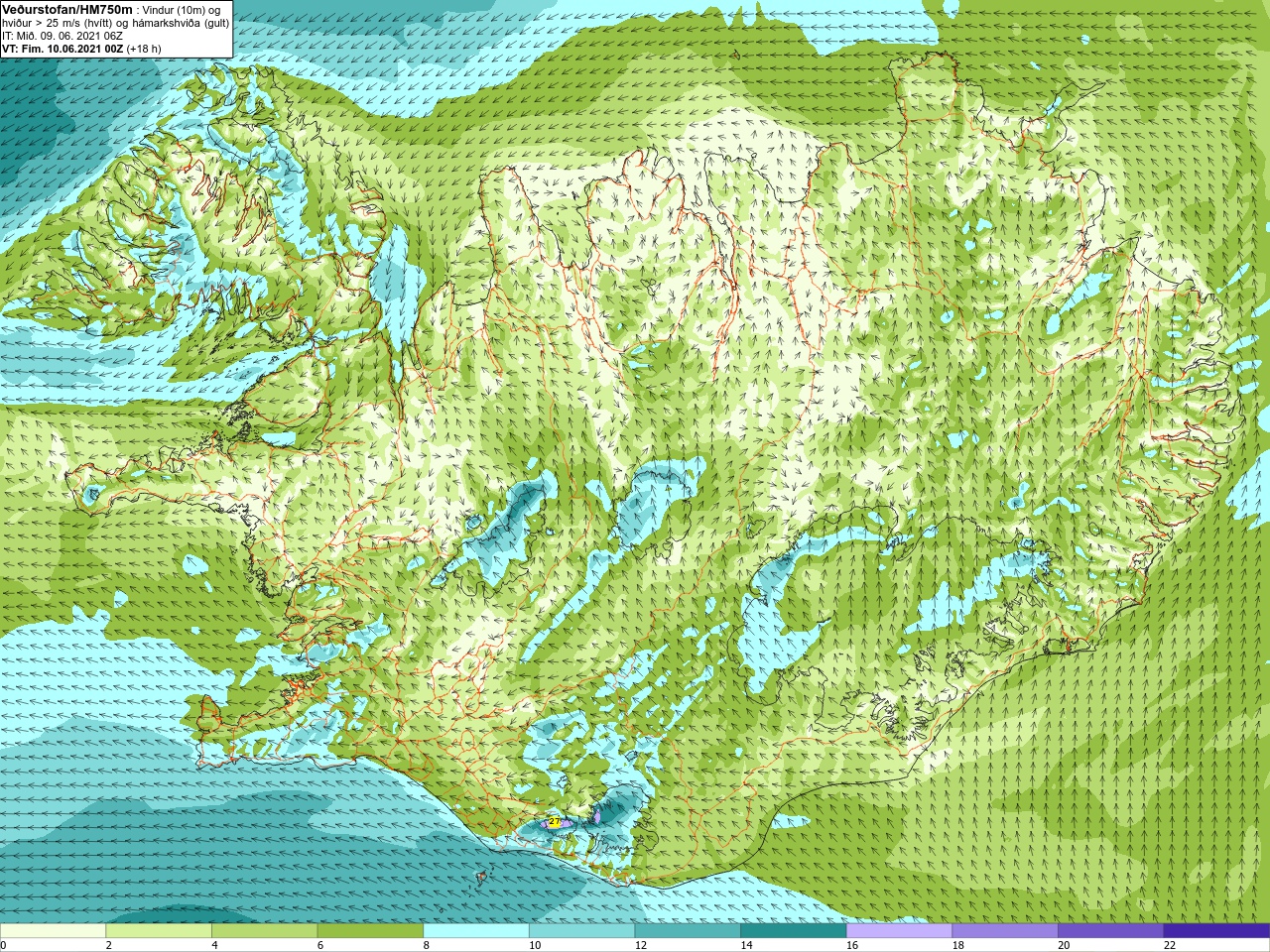Click the legend scale label '0'
Screen dimensions: 1270x952
pos(3,945)
